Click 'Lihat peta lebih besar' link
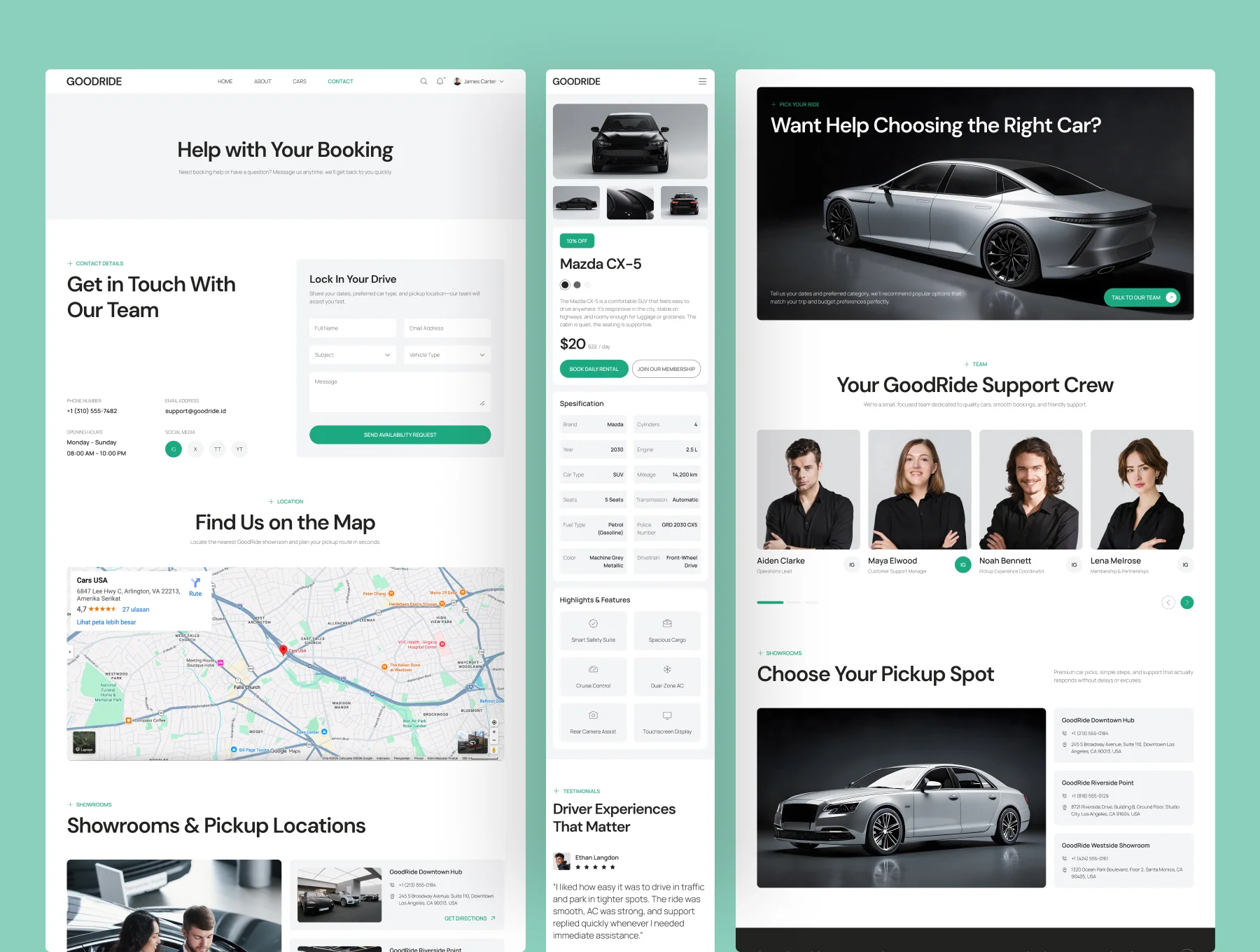 [x=106, y=622]
